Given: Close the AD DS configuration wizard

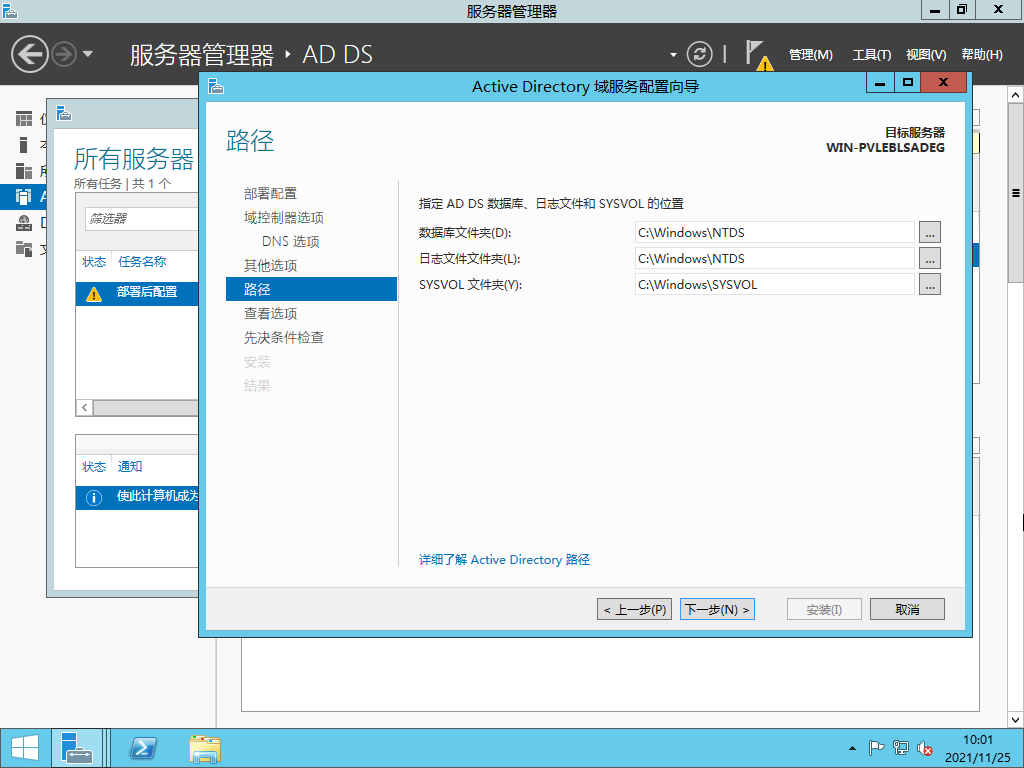Looking at the screenshot, I should tap(943, 83).
